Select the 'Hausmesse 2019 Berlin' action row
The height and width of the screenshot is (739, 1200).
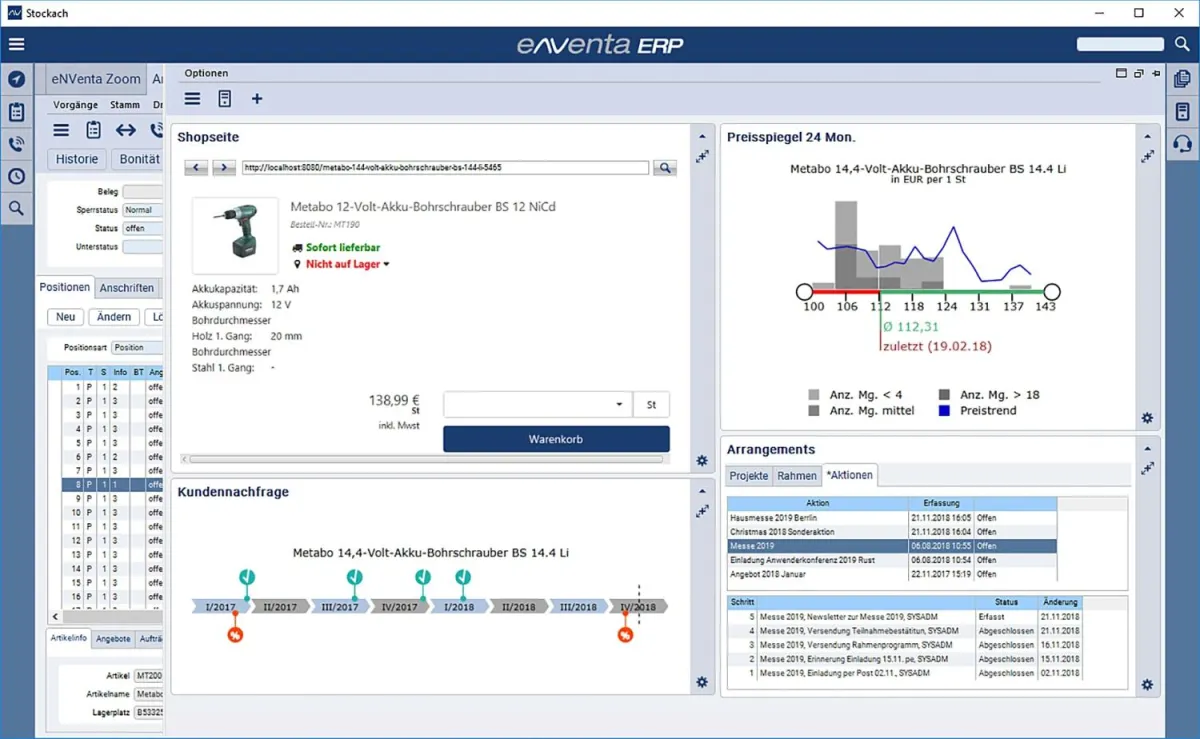pos(892,518)
